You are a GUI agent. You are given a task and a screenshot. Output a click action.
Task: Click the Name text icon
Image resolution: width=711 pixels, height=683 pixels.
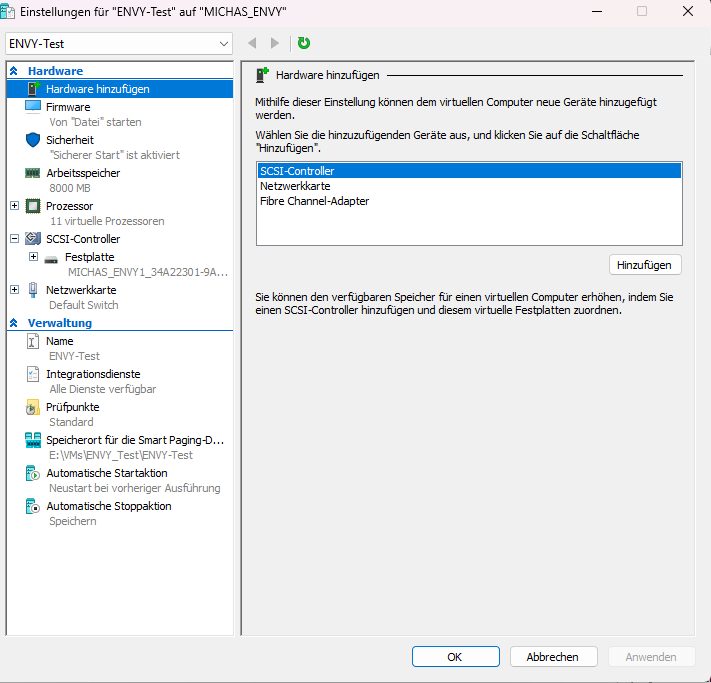[33, 341]
